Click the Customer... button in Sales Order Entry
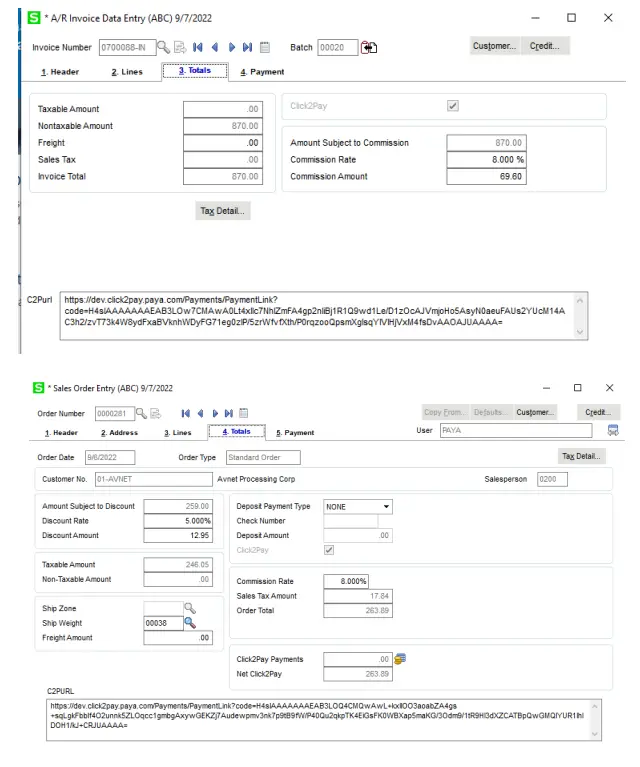 pyautogui.click(x=535, y=412)
